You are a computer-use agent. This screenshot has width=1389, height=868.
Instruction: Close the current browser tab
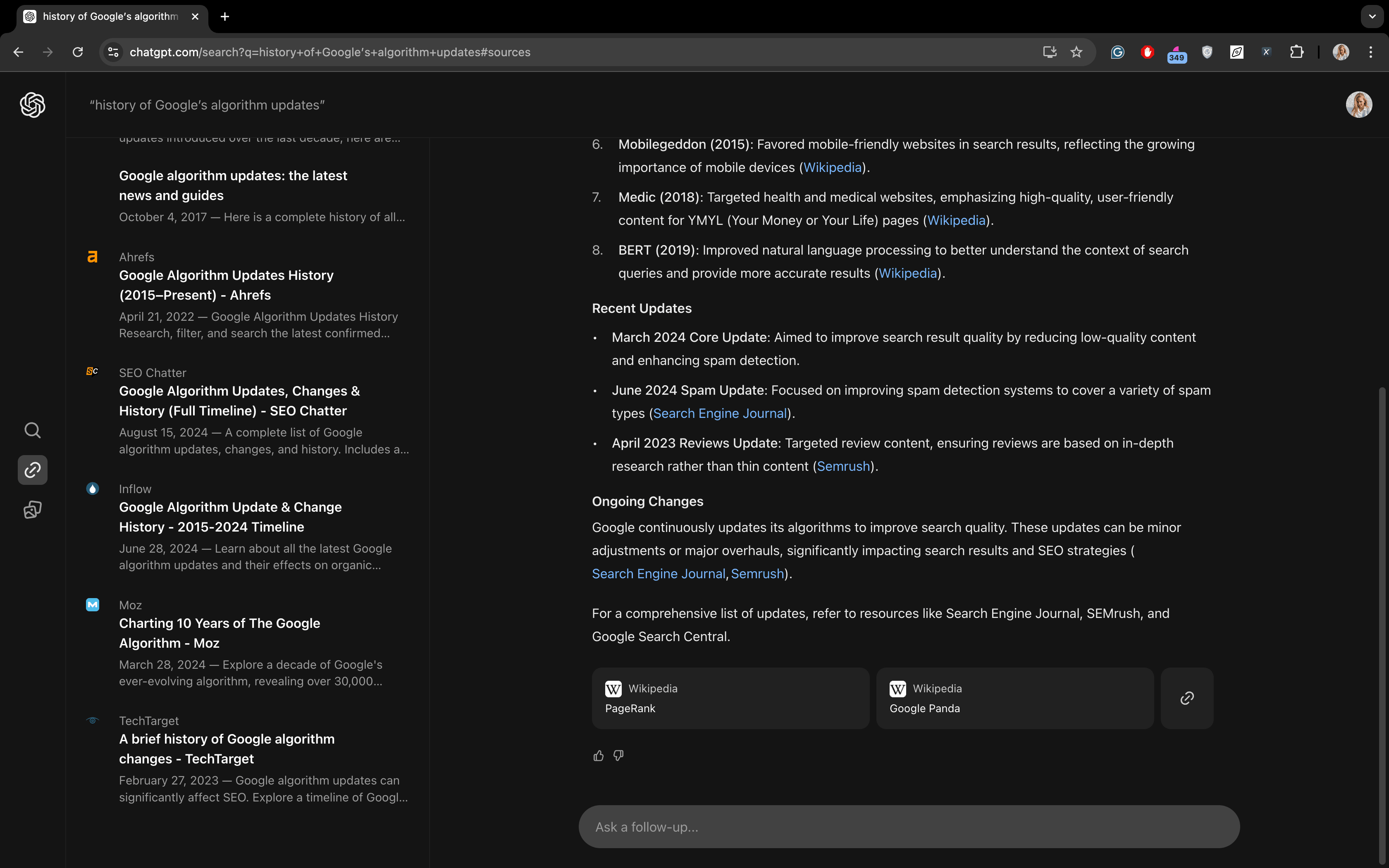(x=195, y=17)
